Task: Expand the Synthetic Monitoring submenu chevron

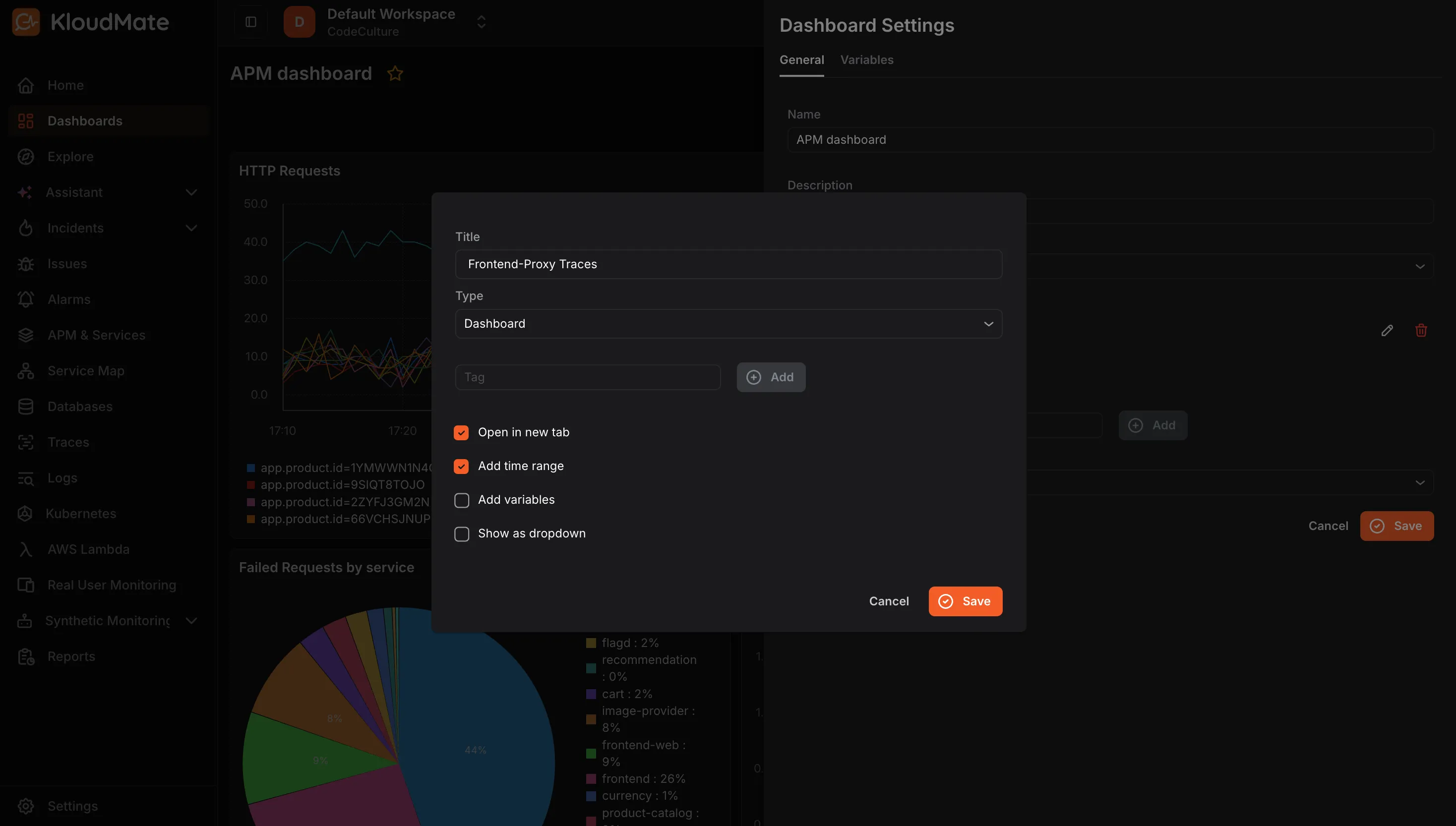Action: point(192,621)
